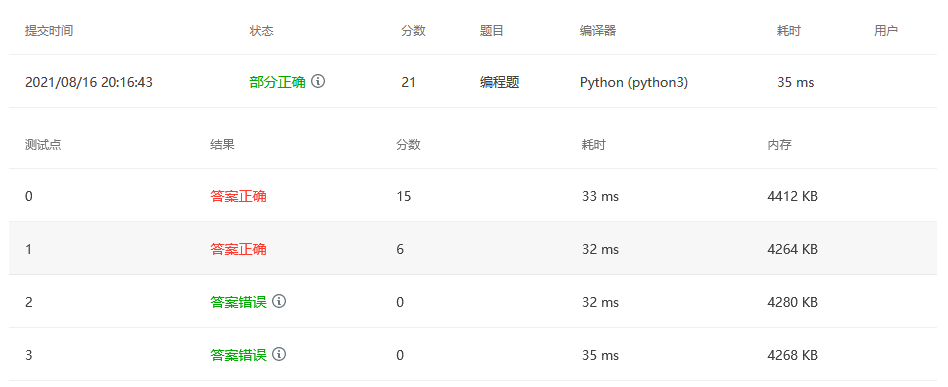
Task: Click the 编程题 problem link
Action: [x=499, y=82]
